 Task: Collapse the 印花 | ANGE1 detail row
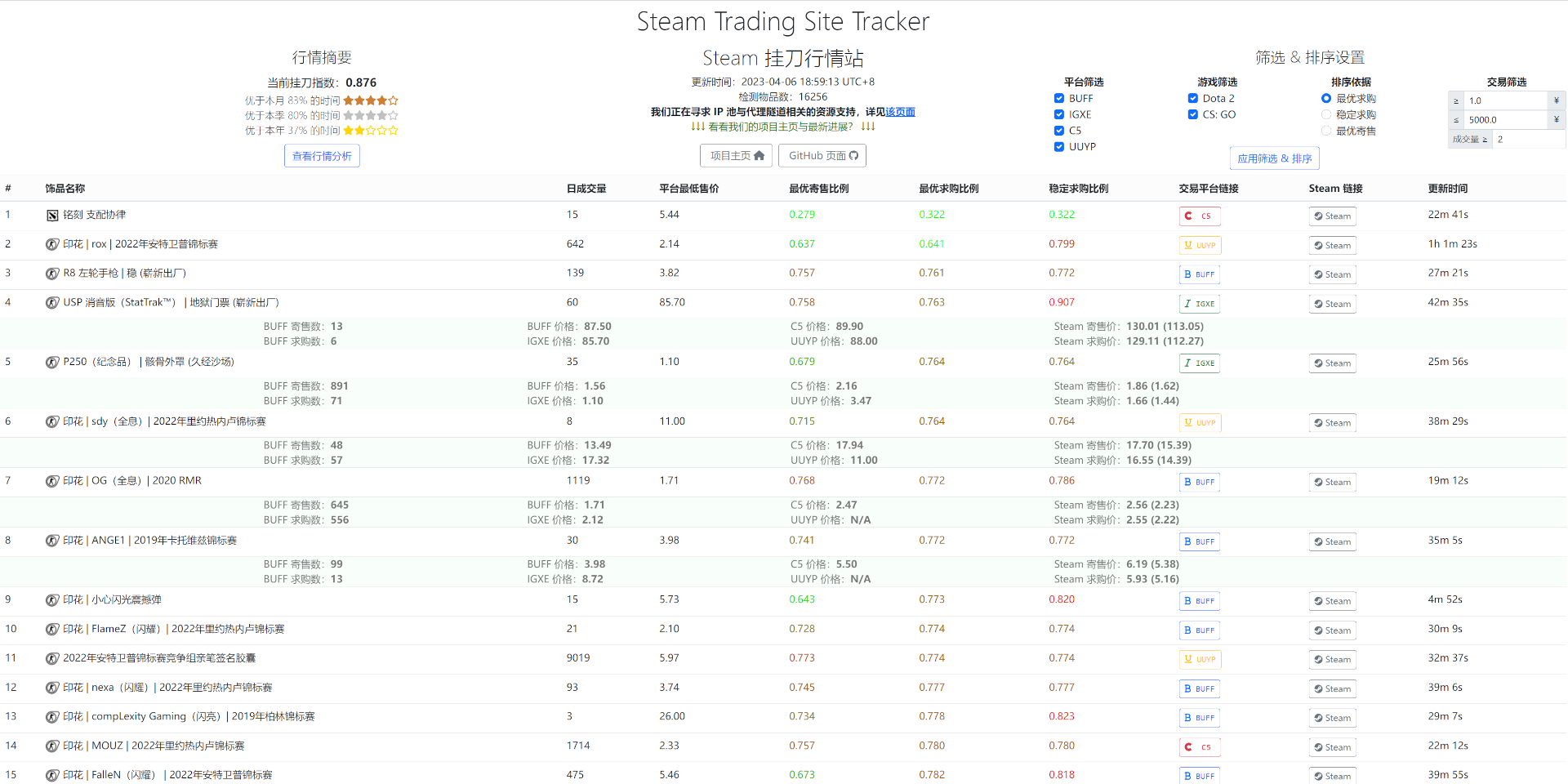click(783, 541)
